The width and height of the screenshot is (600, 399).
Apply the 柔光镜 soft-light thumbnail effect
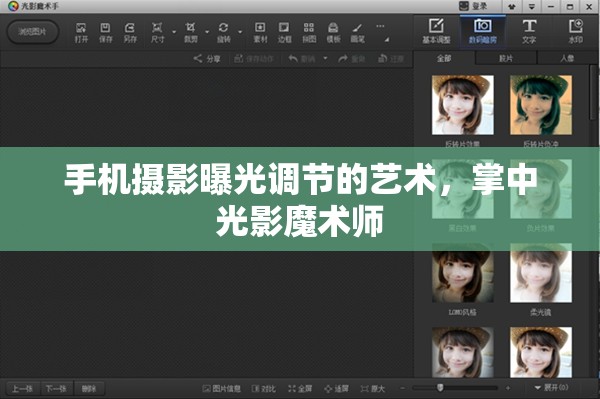tap(541, 273)
